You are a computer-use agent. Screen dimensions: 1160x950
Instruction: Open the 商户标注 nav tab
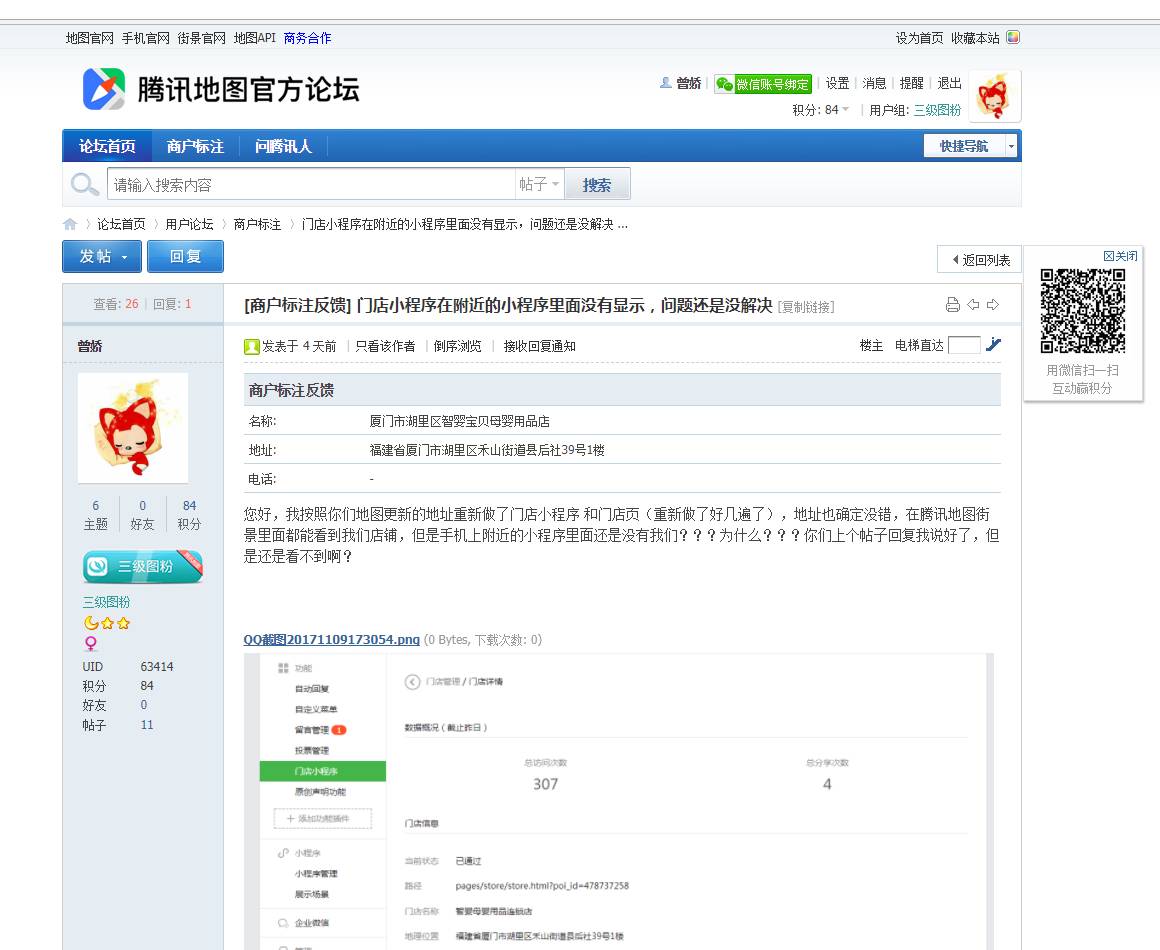[x=195, y=146]
